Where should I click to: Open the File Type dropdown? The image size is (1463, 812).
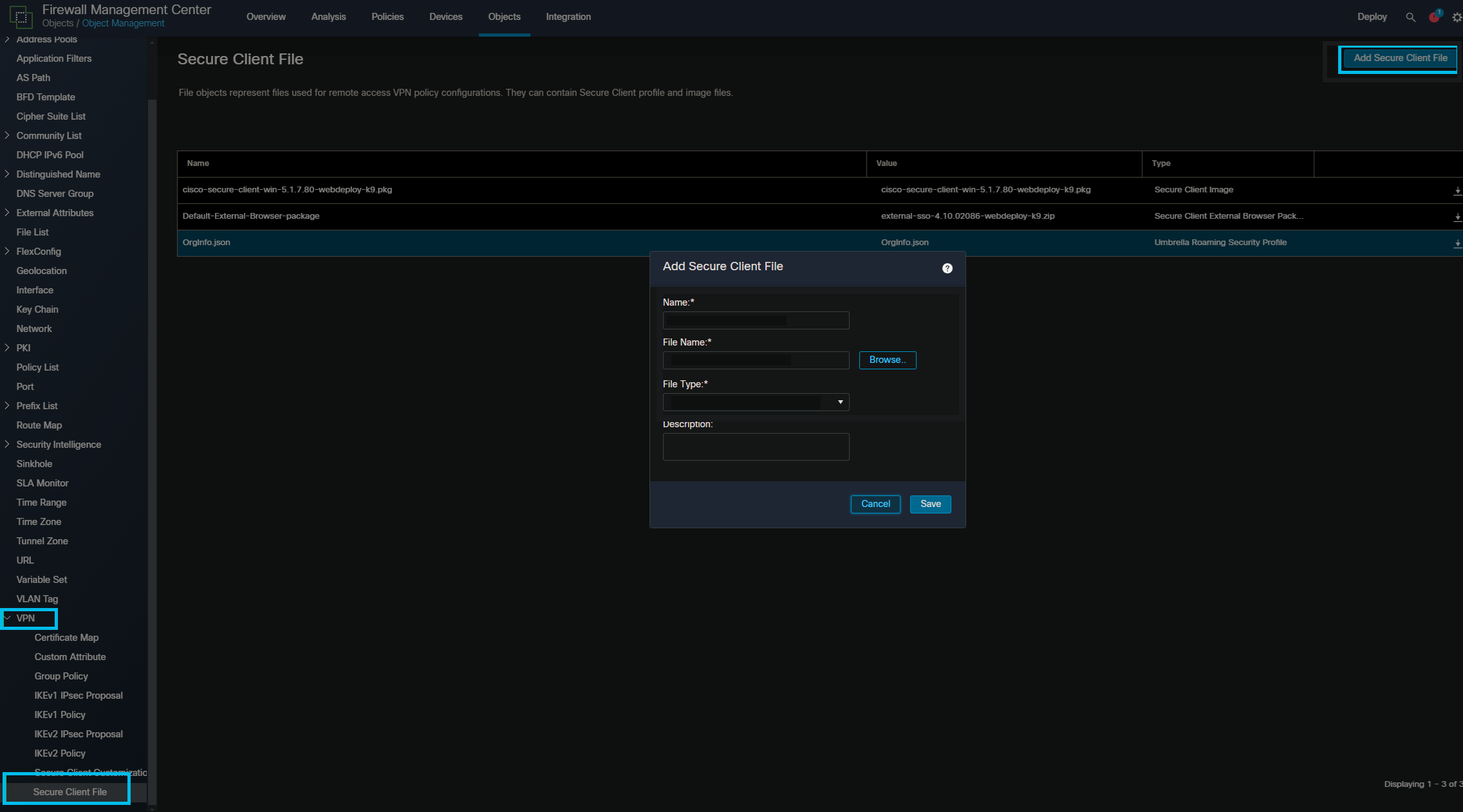pyautogui.click(x=756, y=402)
